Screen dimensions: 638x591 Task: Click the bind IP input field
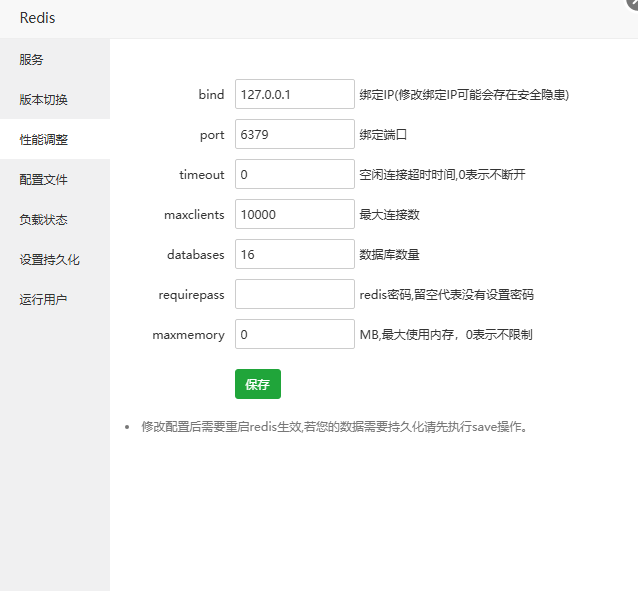pos(294,94)
